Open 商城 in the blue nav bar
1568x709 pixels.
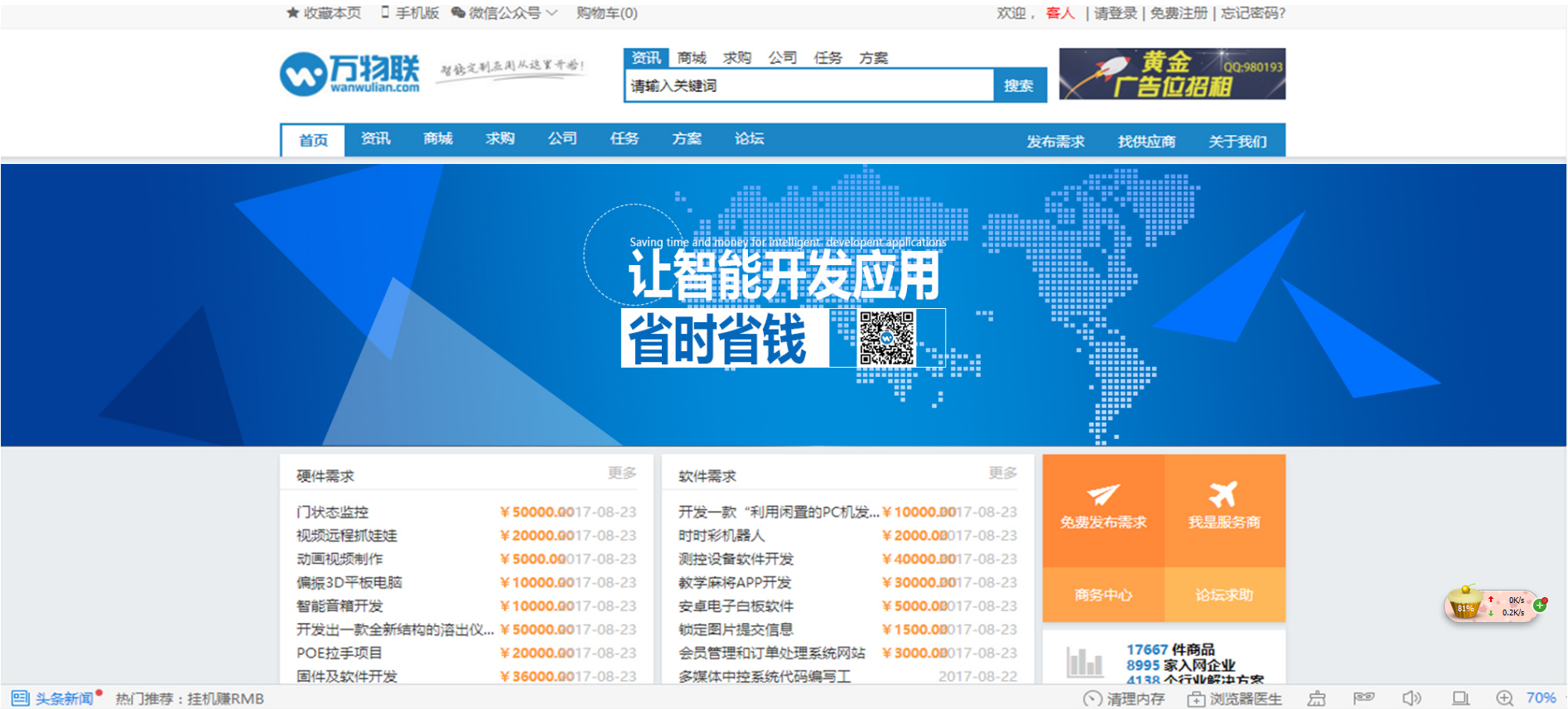point(438,138)
